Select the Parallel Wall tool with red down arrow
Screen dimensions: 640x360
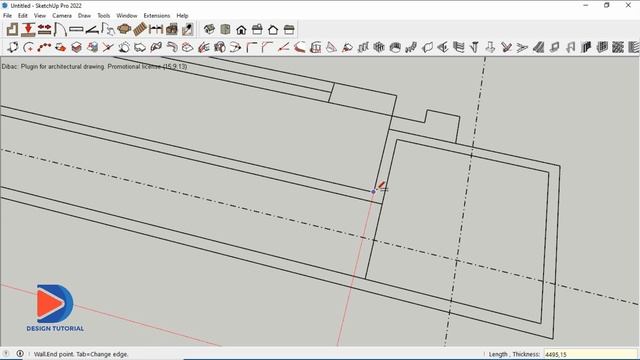point(28,29)
